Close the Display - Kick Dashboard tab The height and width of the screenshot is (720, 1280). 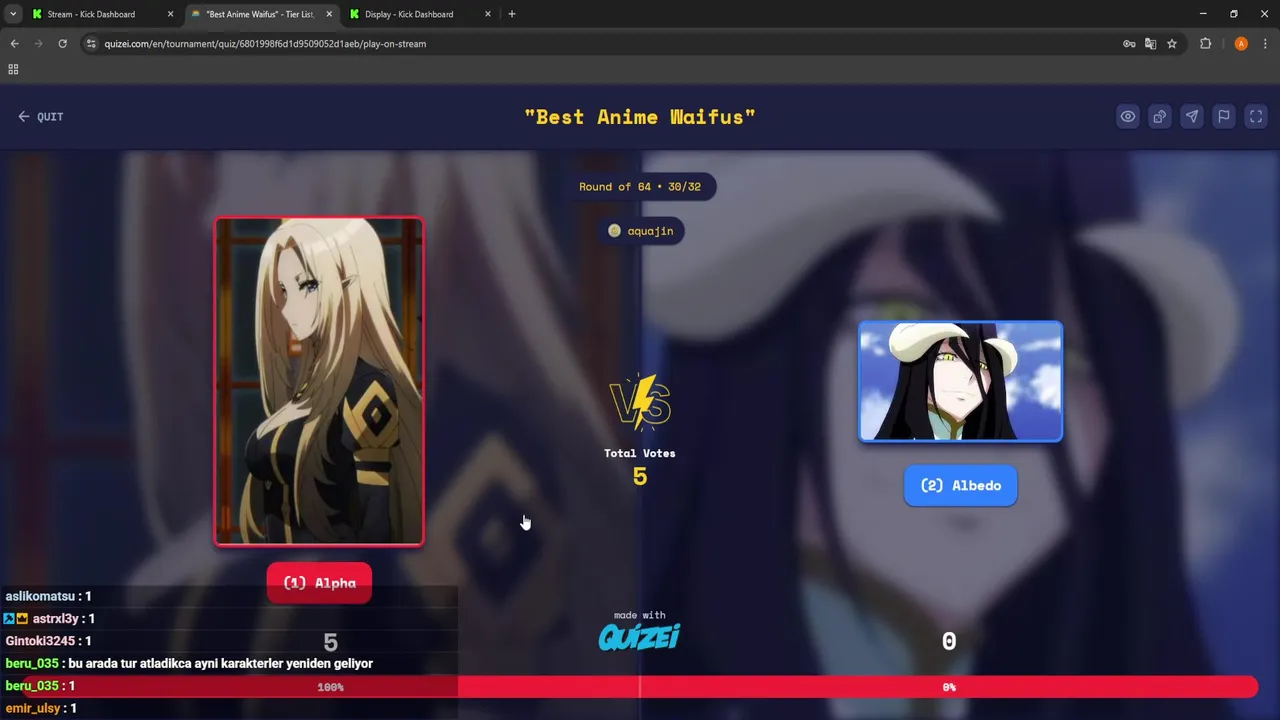(x=488, y=14)
